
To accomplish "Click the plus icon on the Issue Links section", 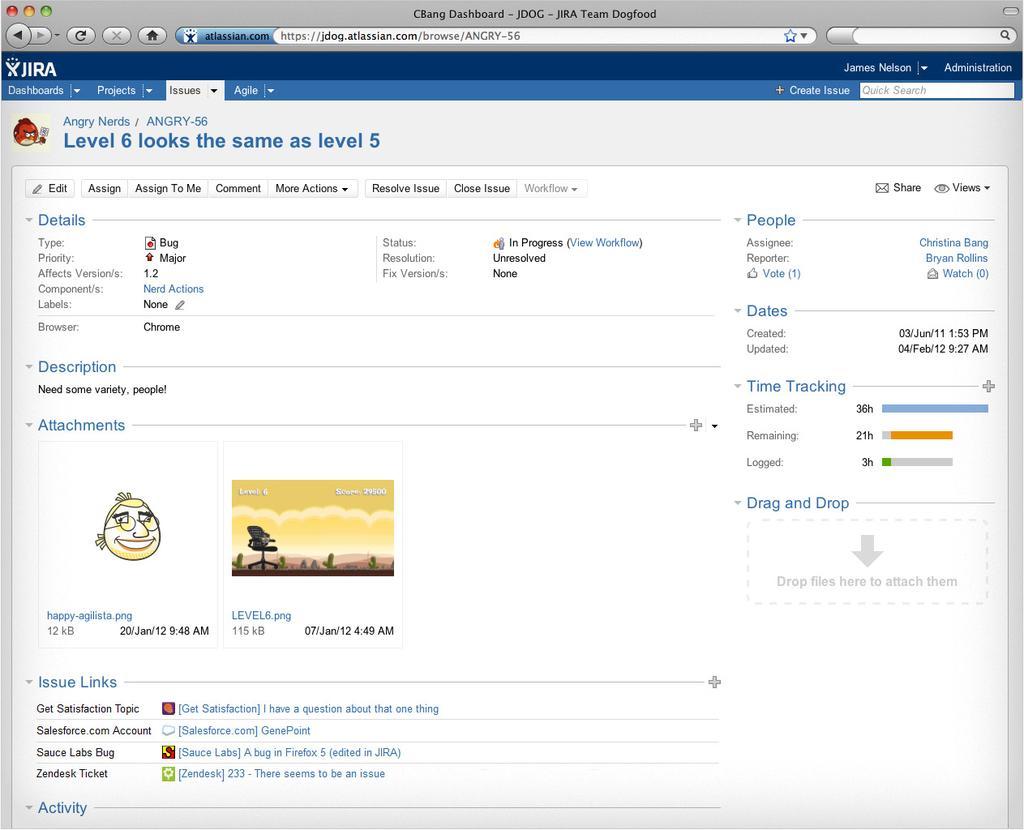I will (714, 681).
